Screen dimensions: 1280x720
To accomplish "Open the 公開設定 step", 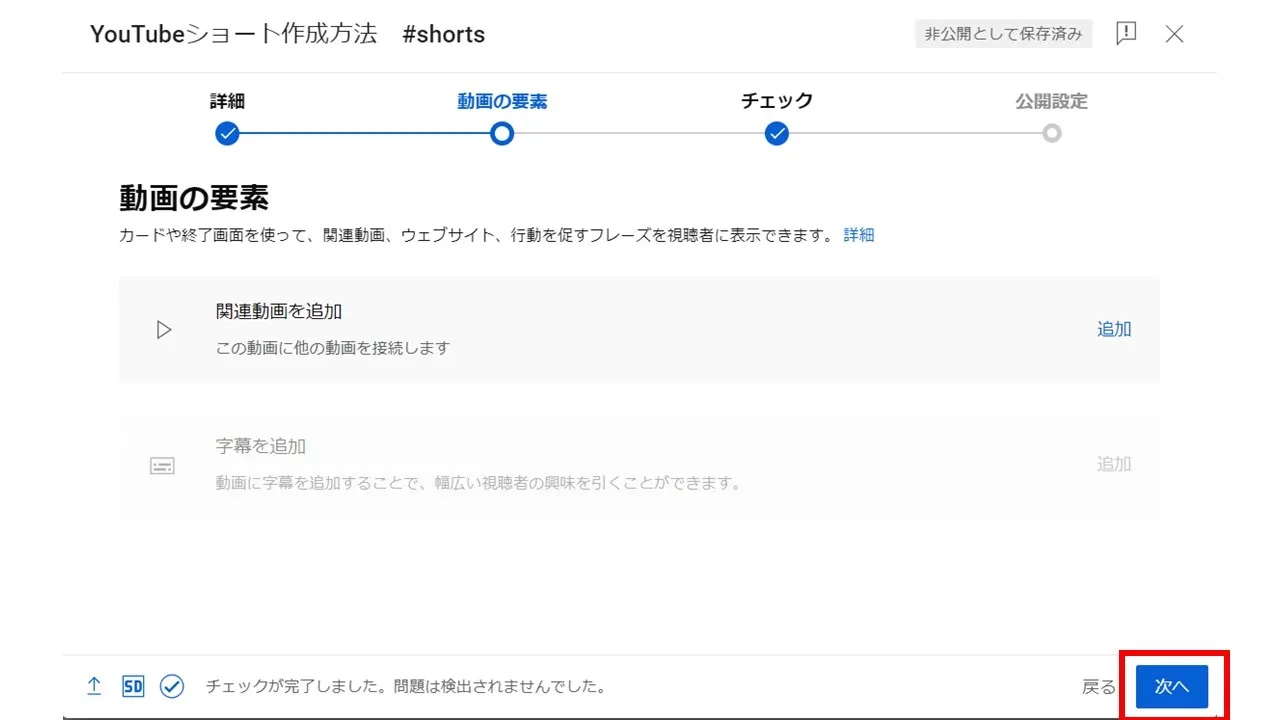I will coord(1051,101).
